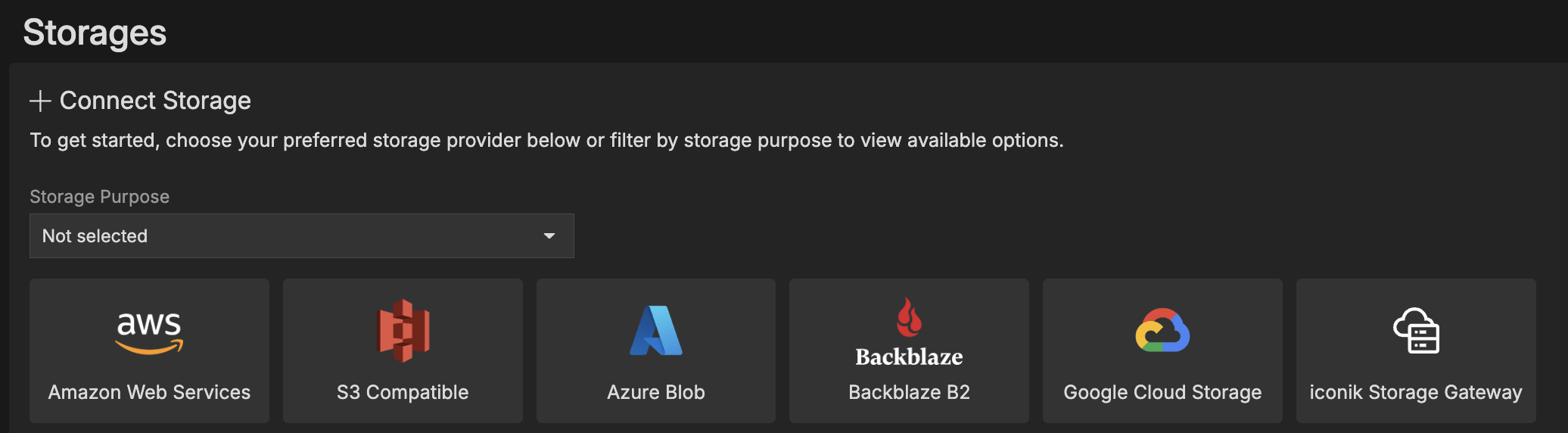1568x433 pixels.
Task: Pick the iconik Storage Gateway label
Action: click(1416, 392)
